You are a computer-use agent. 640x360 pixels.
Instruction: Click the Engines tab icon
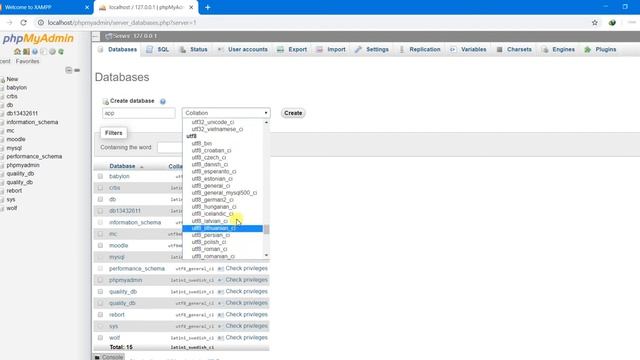coord(545,49)
